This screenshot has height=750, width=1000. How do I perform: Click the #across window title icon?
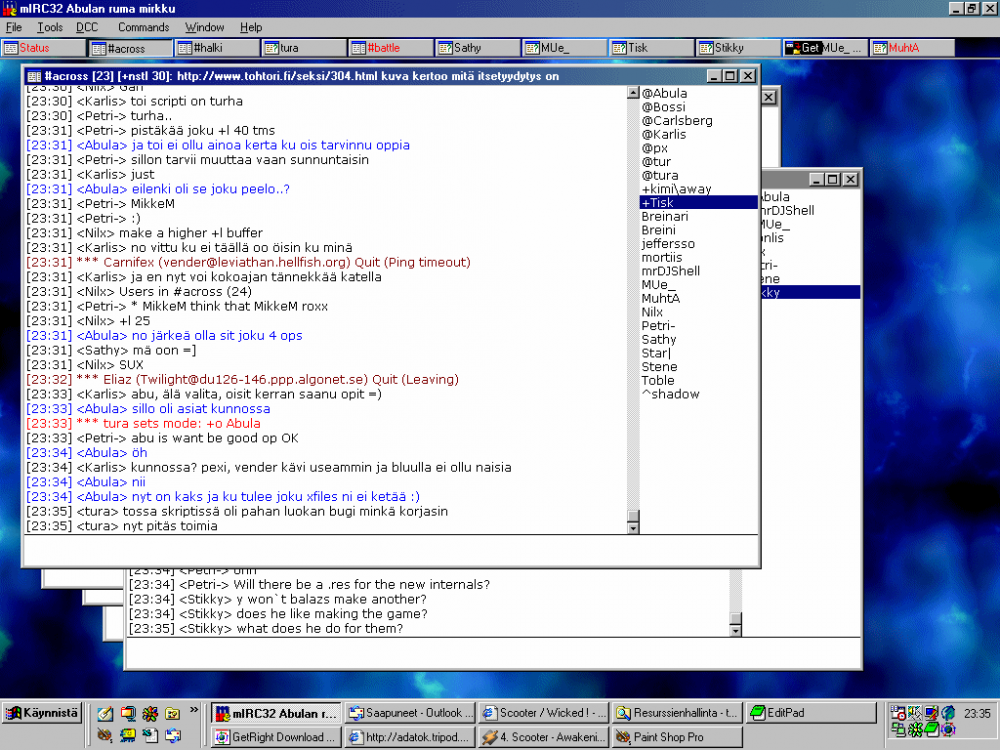tap(33, 76)
